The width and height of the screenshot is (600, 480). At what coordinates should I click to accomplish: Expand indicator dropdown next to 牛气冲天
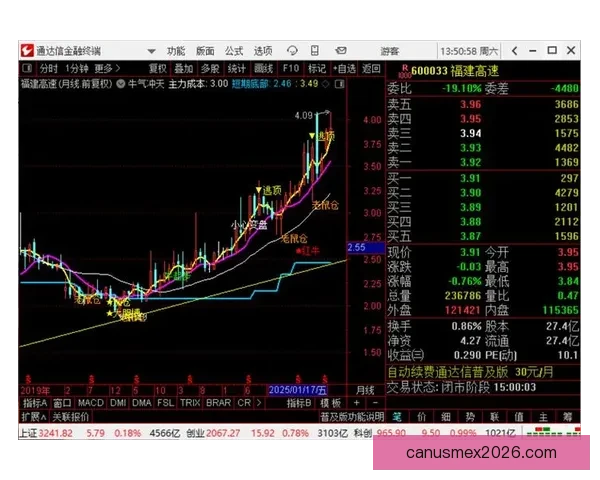click(121, 84)
